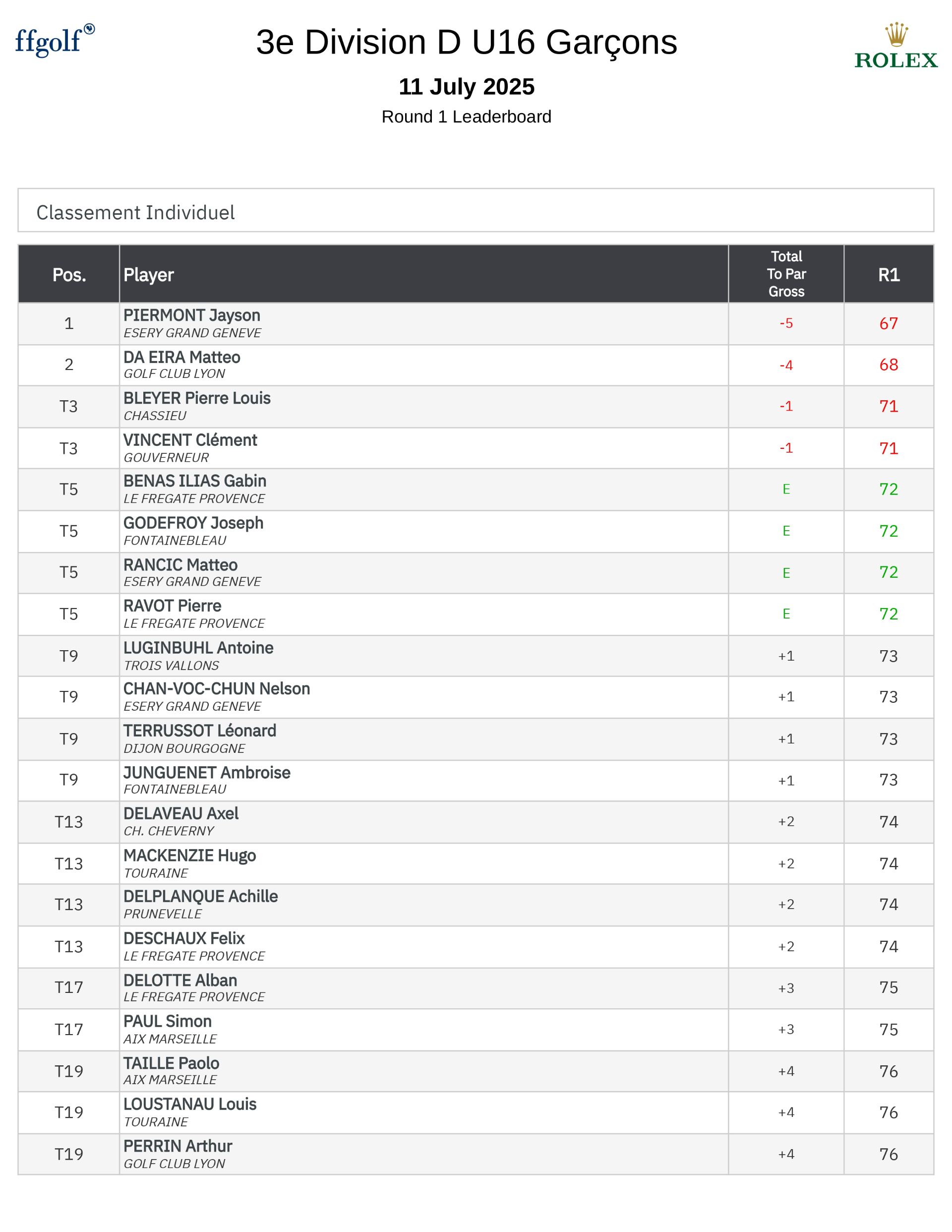Open DA EIRA Matteo's row
This screenshot has height=1232, width=952.
click(181, 358)
